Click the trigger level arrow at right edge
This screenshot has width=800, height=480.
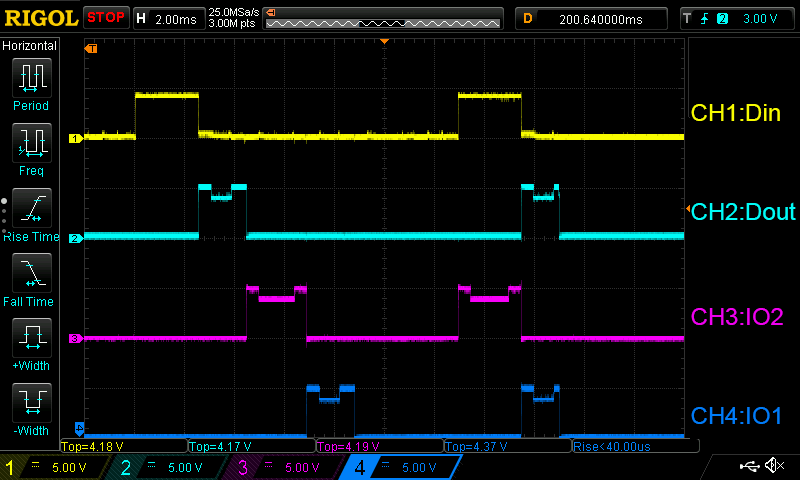688,209
